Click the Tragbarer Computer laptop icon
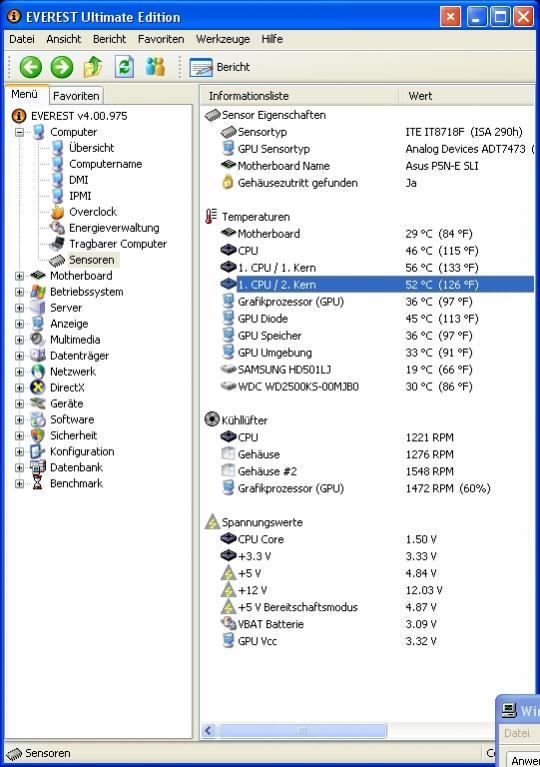Image resolution: width=540 pixels, height=767 pixels. [x=58, y=244]
